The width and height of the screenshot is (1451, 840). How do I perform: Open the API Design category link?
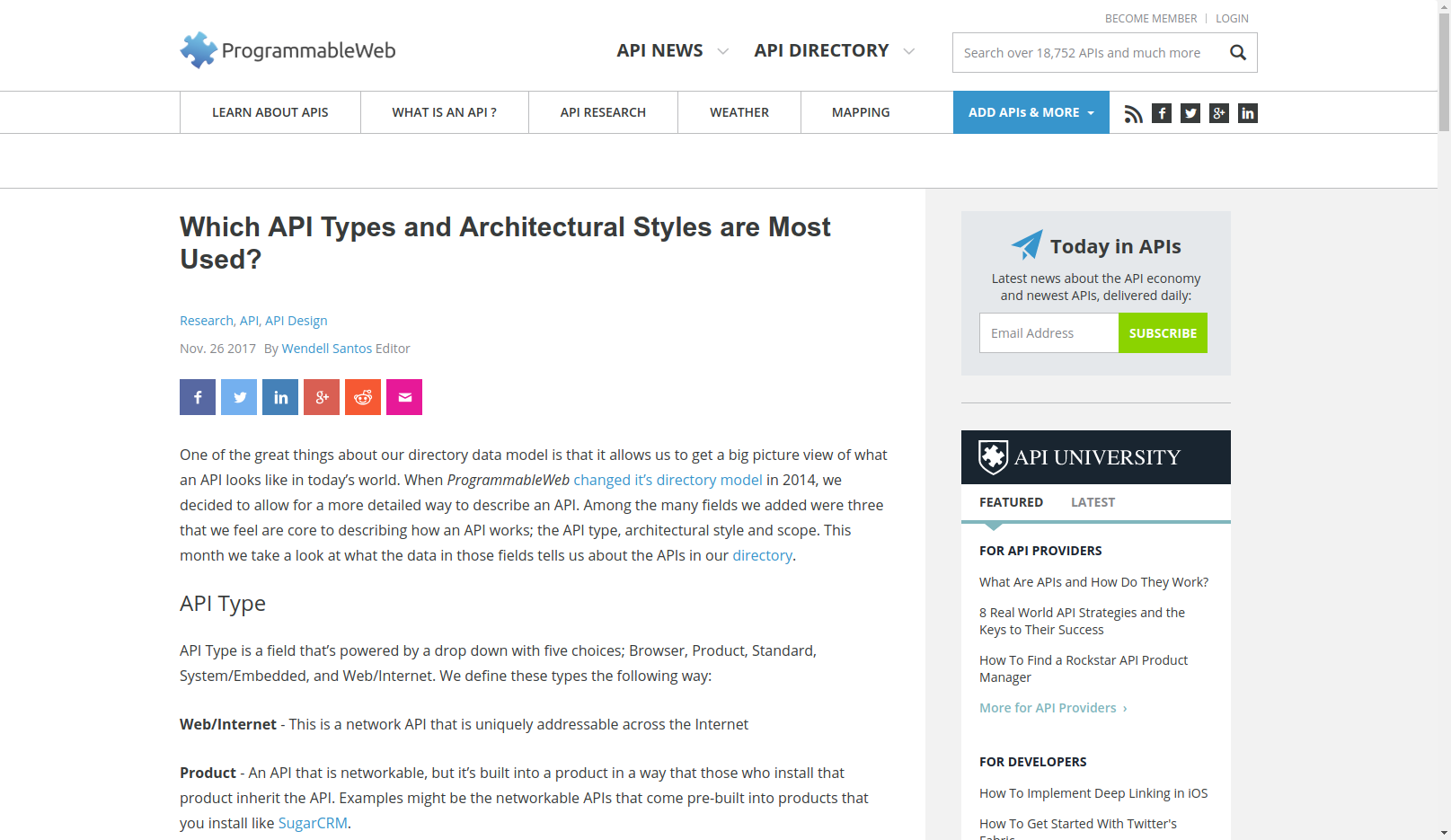tap(296, 321)
